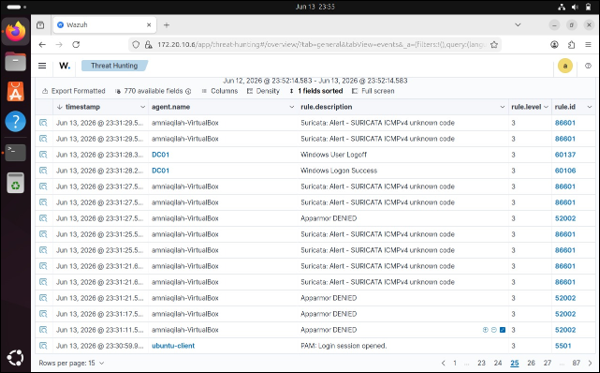Click the Firefox address bar URL
Image resolution: width=600 pixels, height=373 pixels.
click(321, 45)
